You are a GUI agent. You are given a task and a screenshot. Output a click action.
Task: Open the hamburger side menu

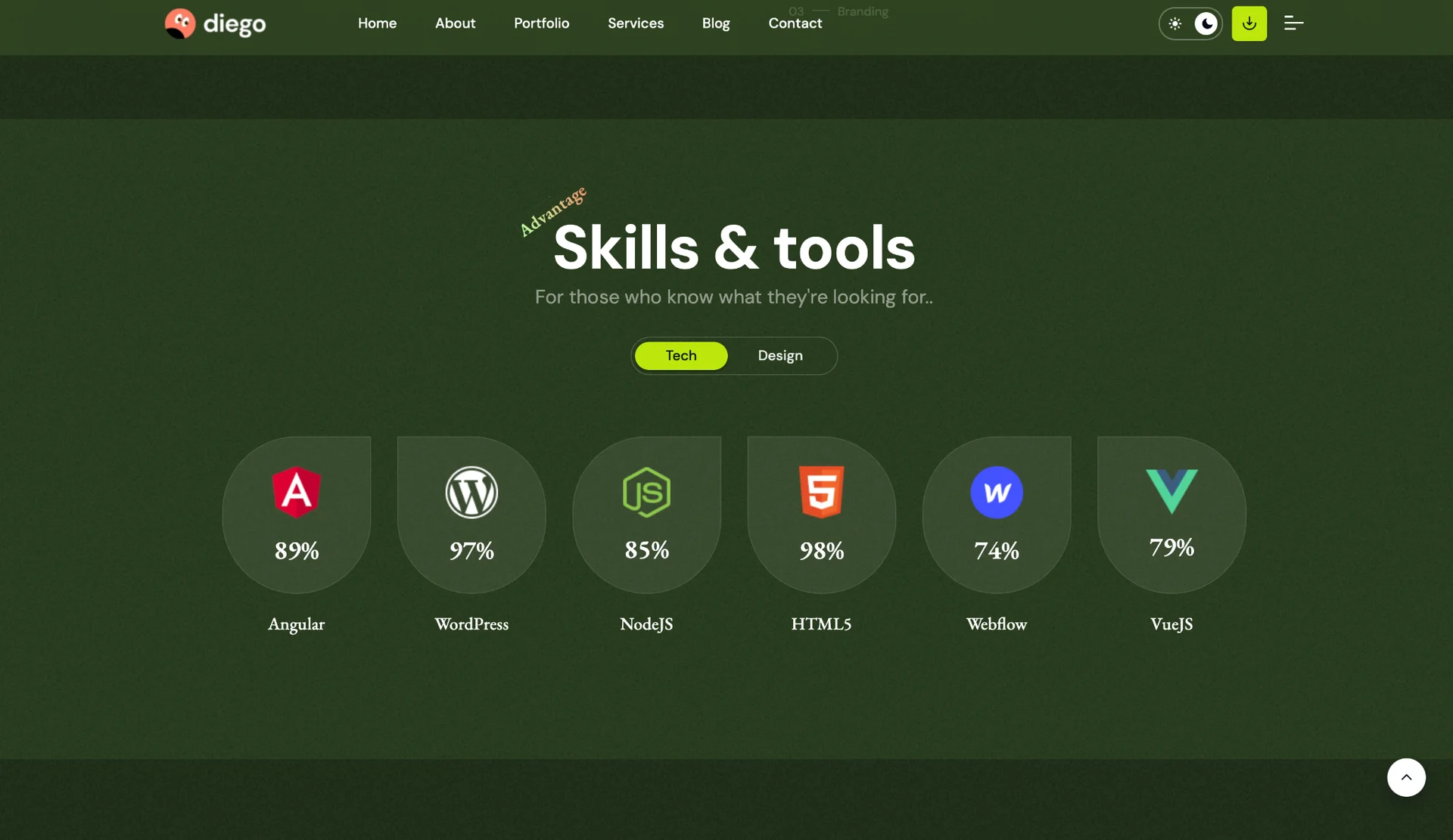pos(1293,23)
